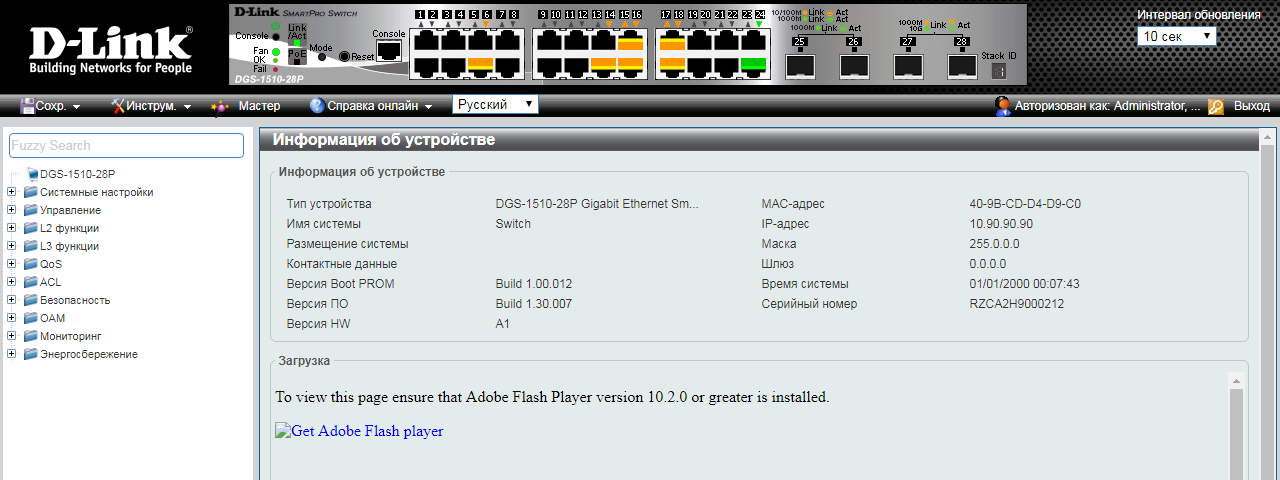Click the Console port on the switch panel
This screenshot has height=480, width=1280.
pos(389,49)
